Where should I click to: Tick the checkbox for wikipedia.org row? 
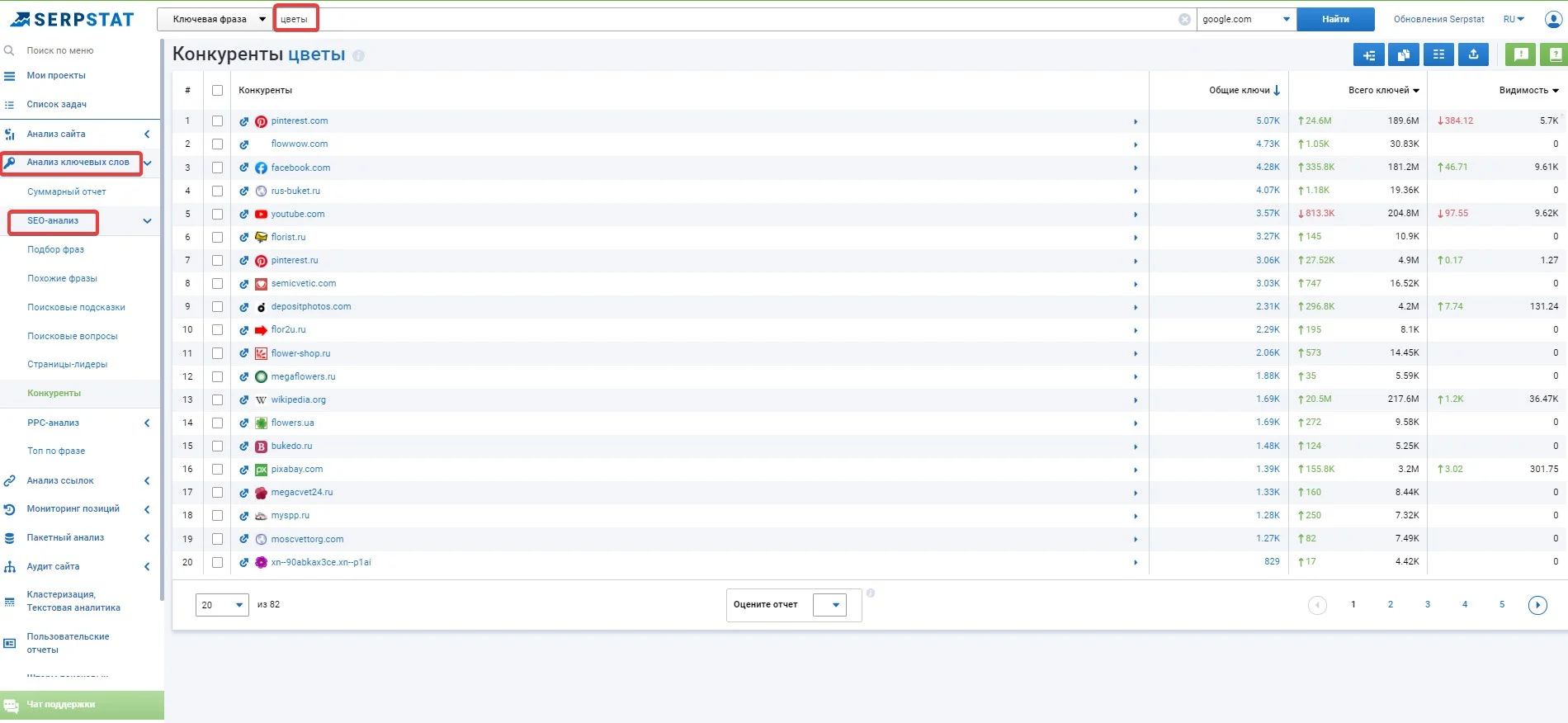coord(217,400)
